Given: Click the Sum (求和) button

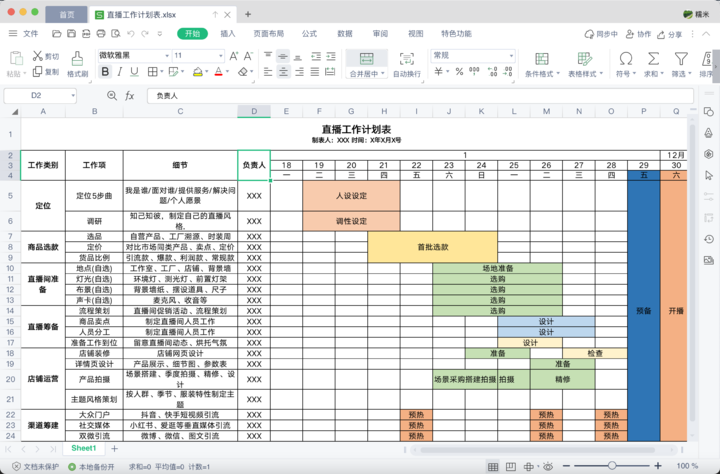Looking at the screenshot, I should (653, 64).
